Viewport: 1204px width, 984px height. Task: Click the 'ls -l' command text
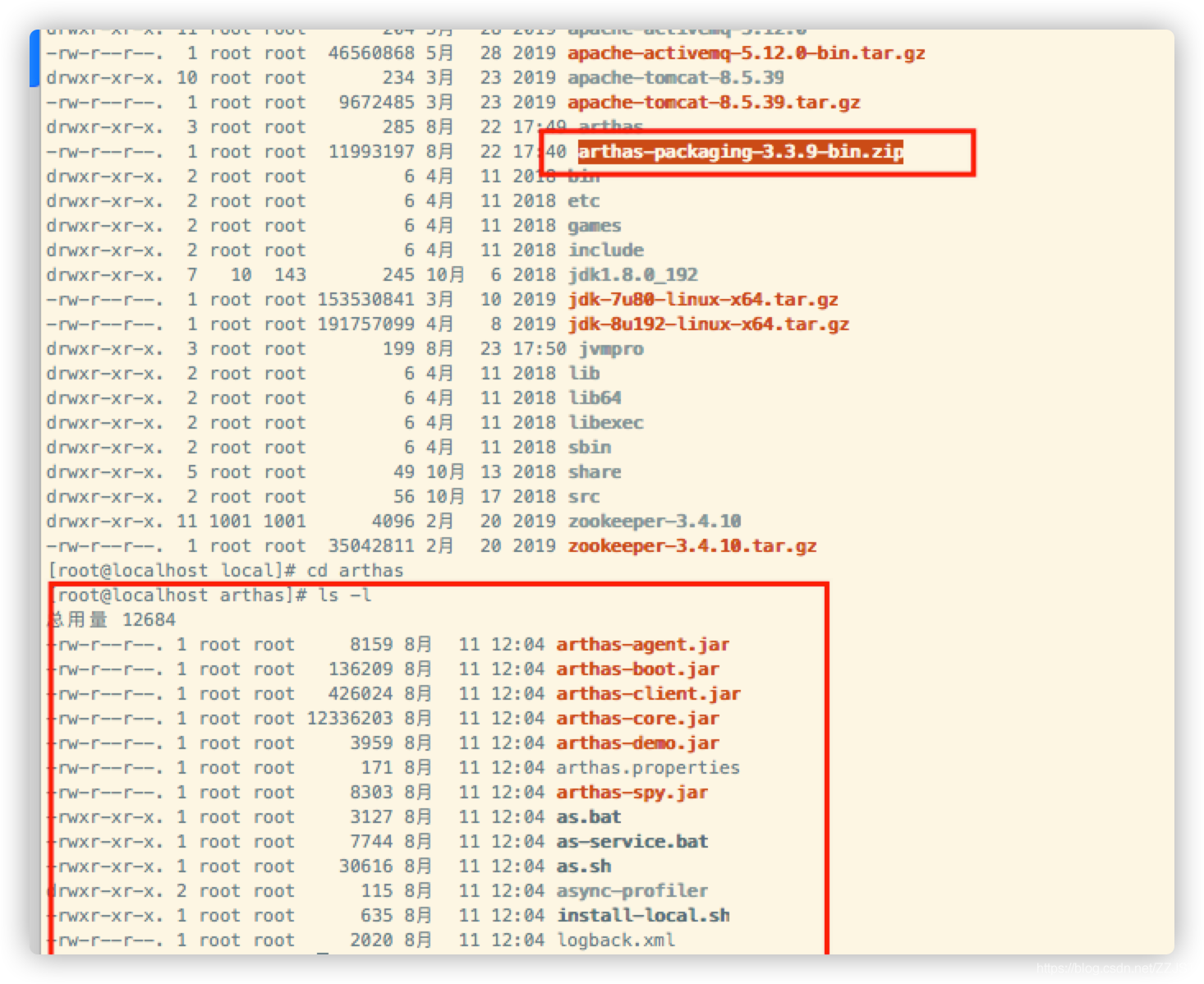tap(344, 595)
